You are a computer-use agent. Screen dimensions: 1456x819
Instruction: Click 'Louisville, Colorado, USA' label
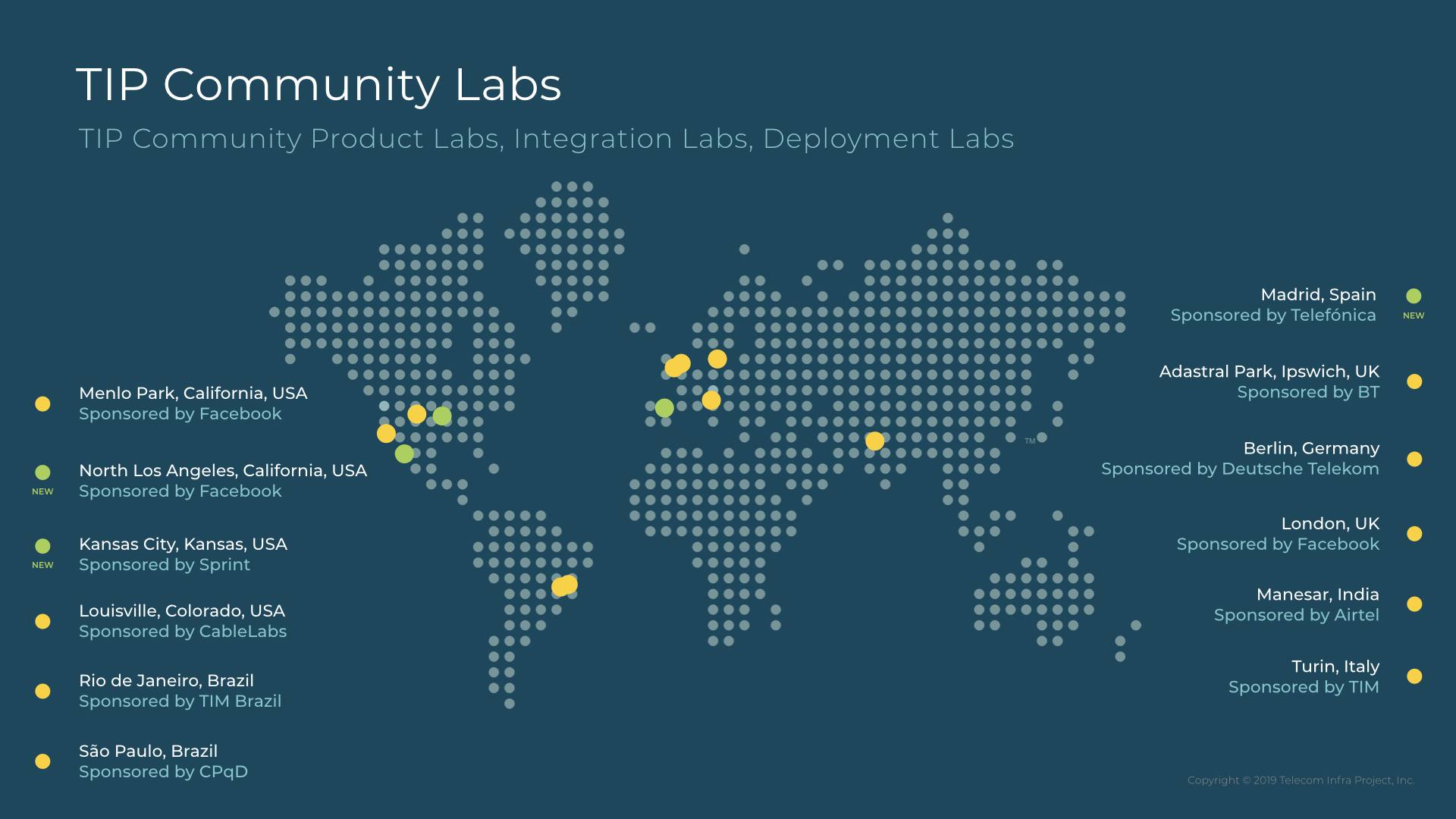point(182,611)
